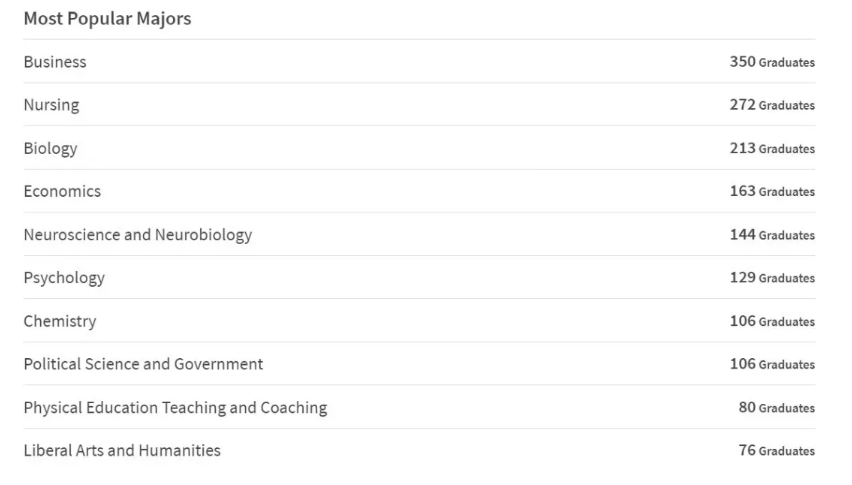Select the Nursing major
852x485 pixels.
click(x=51, y=105)
